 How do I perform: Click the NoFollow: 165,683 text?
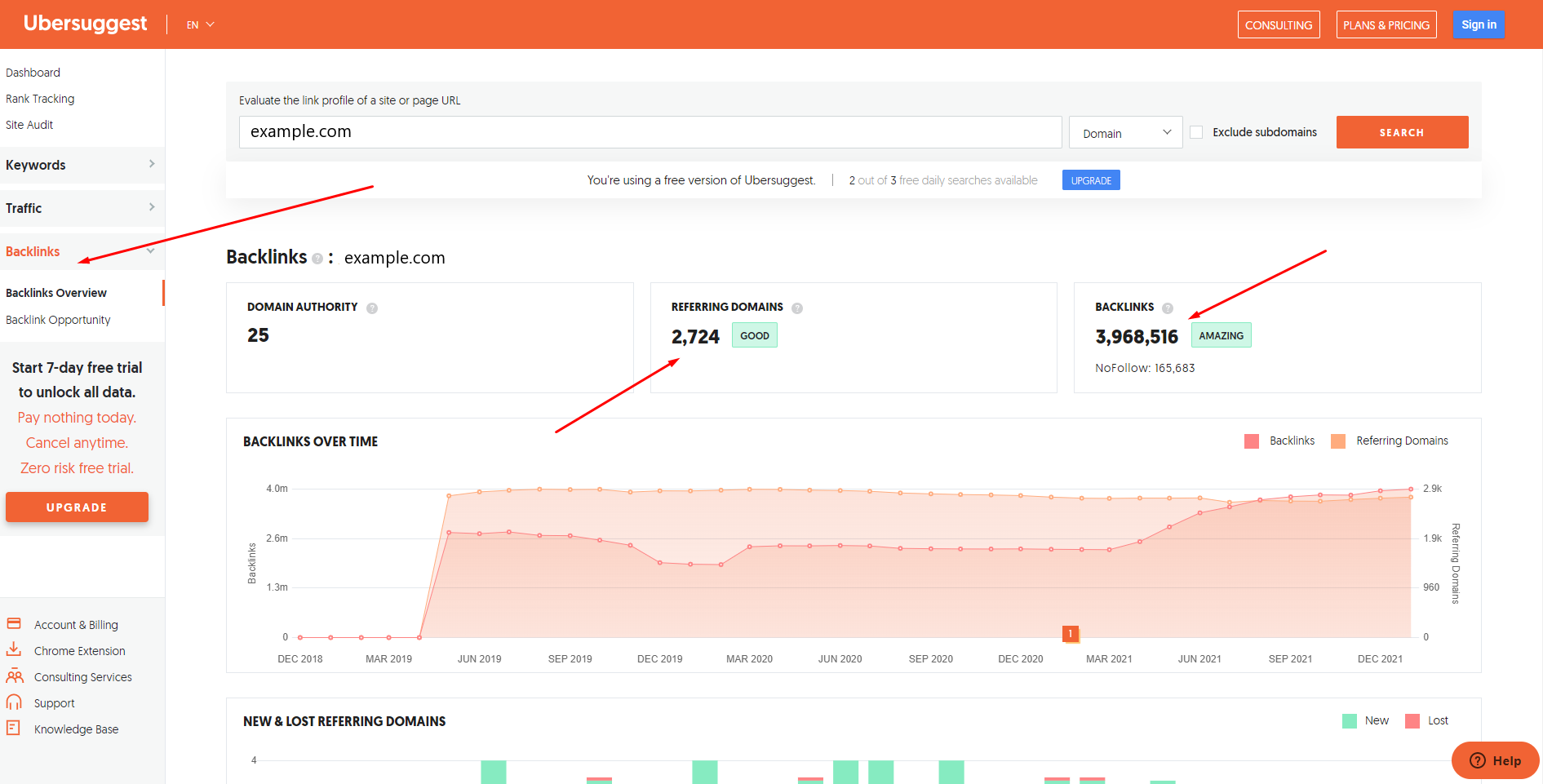coord(1145,368)
